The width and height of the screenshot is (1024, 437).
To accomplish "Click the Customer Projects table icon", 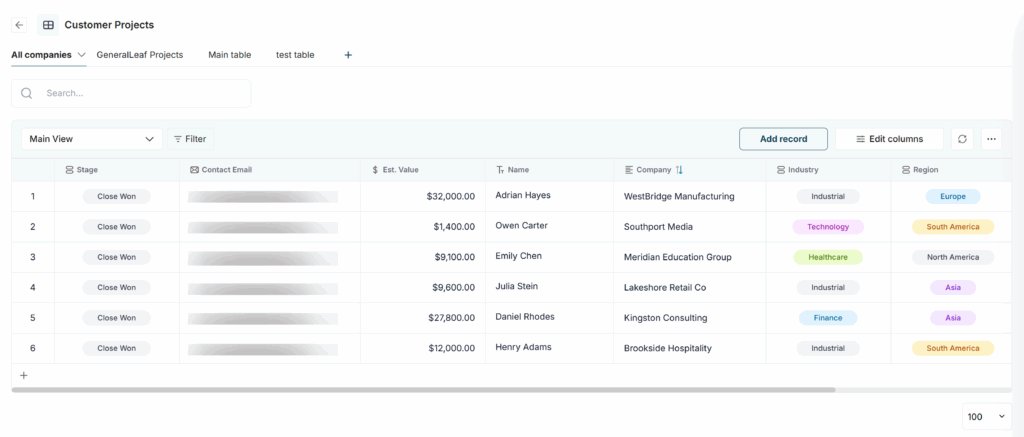I will coord(48,25).
